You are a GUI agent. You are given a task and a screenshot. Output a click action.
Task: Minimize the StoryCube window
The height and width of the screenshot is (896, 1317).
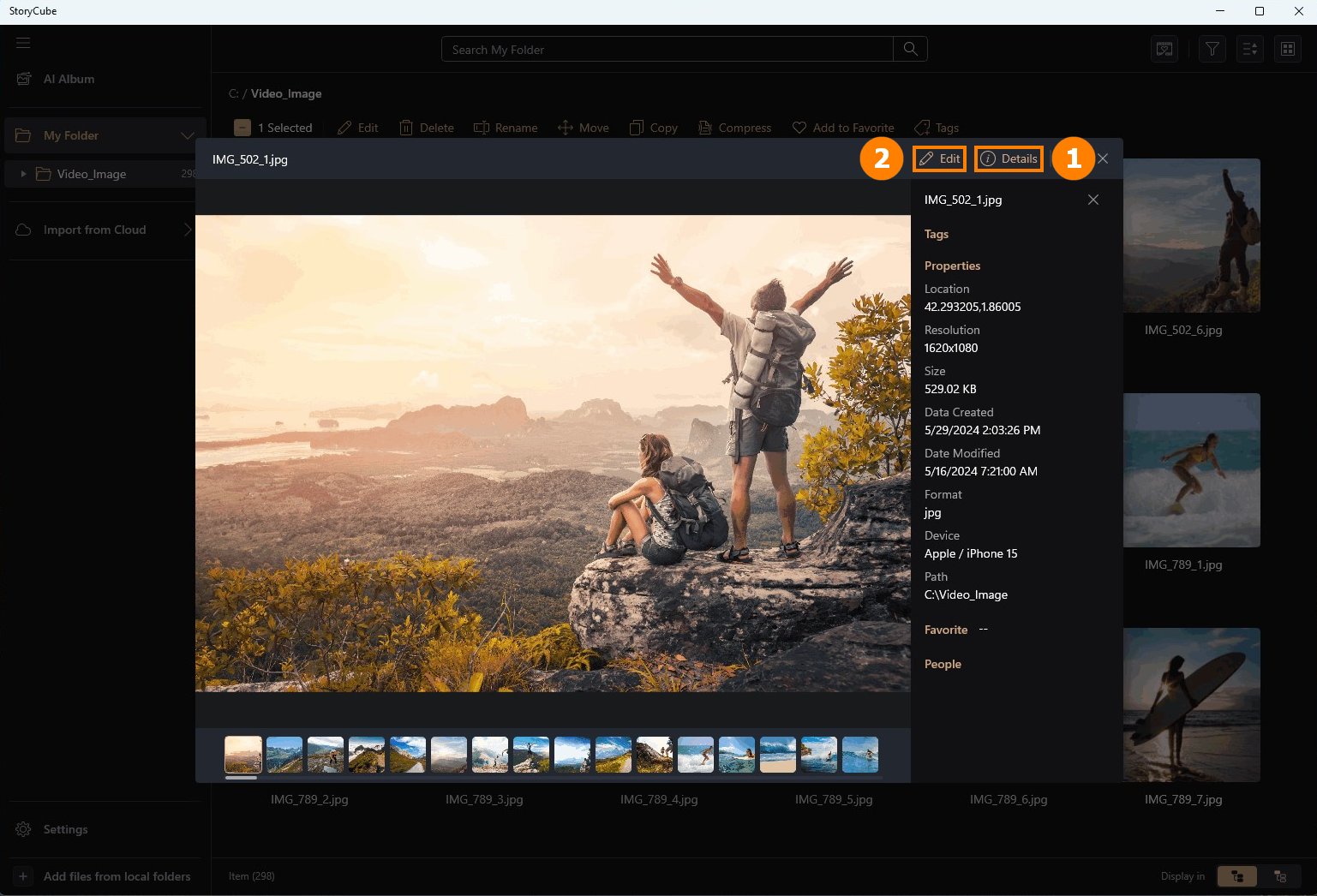click(x=1219, y=11)
